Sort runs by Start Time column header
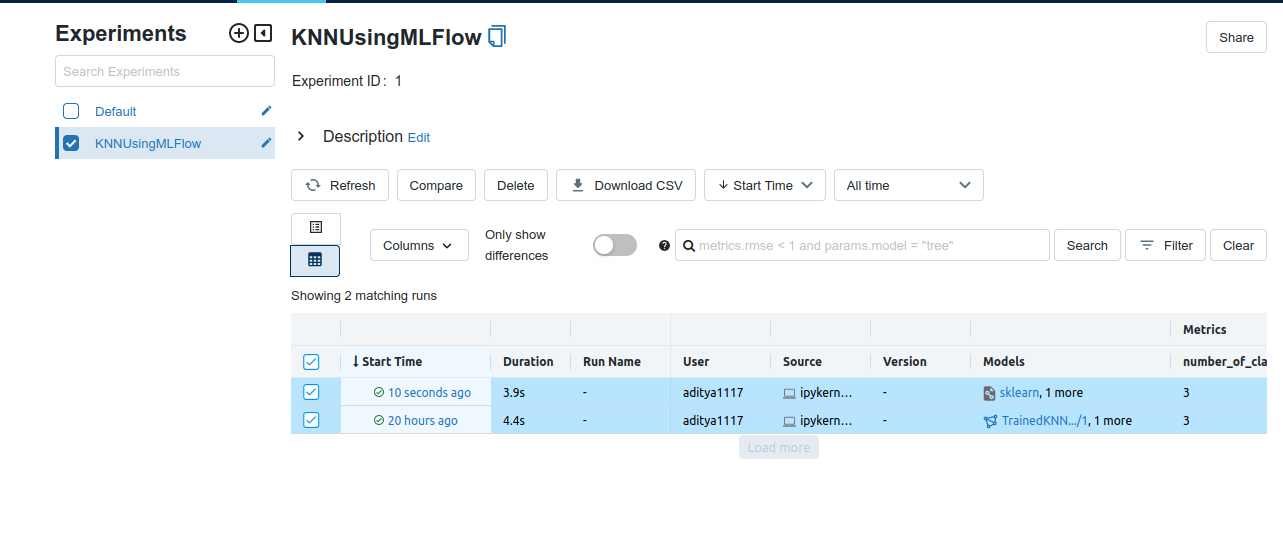This screenshot has width=1283, height=537. point(392,362)
